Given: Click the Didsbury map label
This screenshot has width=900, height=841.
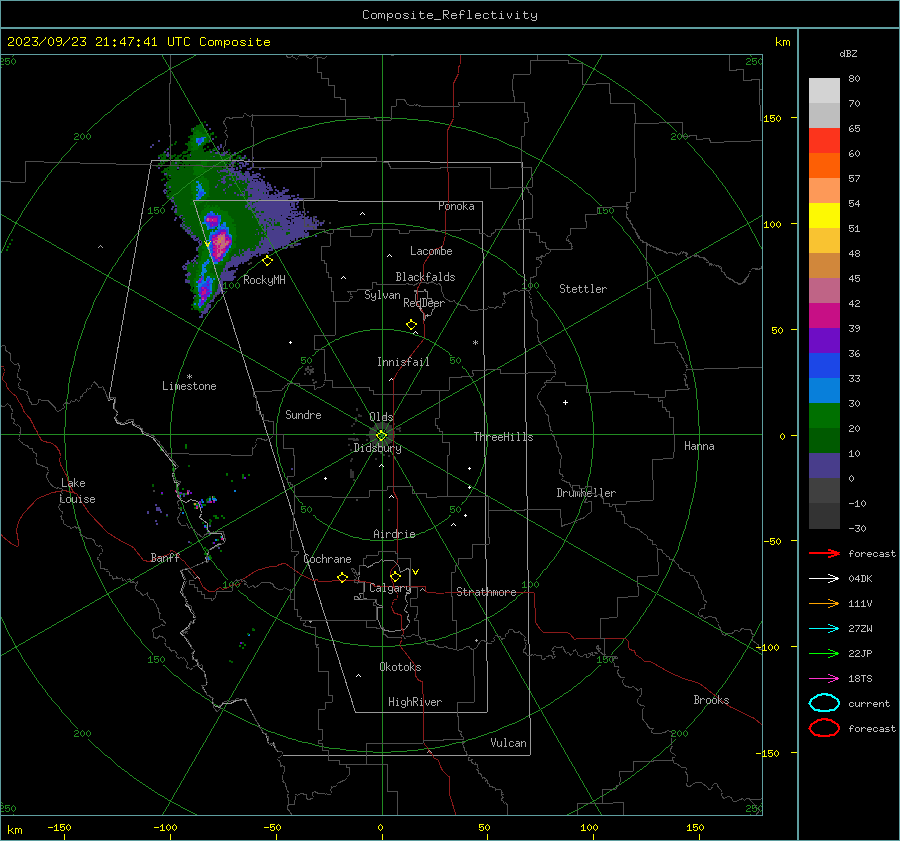Looking at the screenshot, I should click(x=377, y=448).
